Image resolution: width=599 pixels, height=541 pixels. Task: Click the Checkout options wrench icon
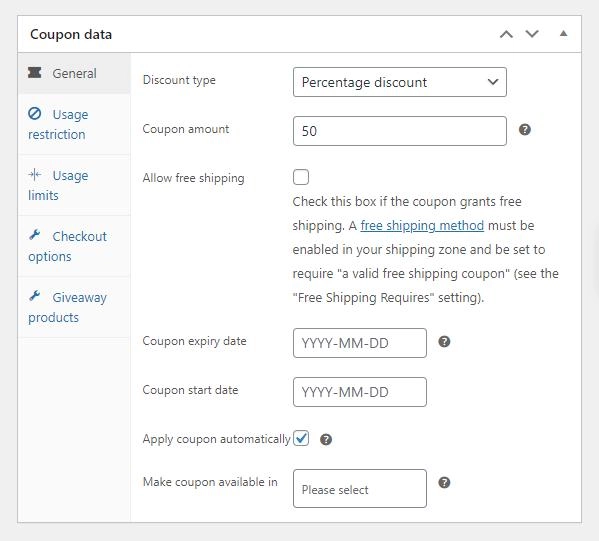tap(34, 235)
